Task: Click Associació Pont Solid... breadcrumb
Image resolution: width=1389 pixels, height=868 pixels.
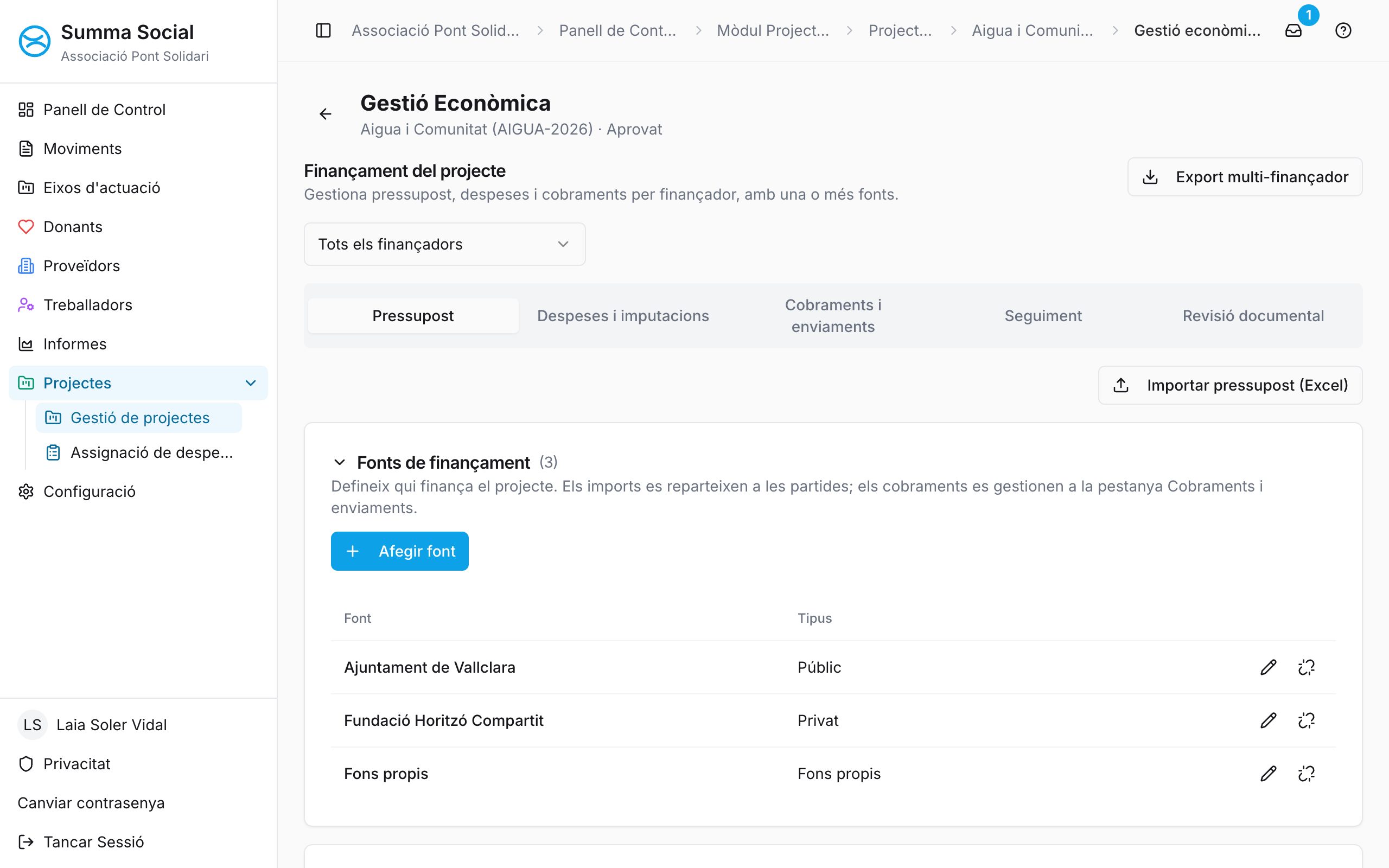Action: (x=435, y=30)
